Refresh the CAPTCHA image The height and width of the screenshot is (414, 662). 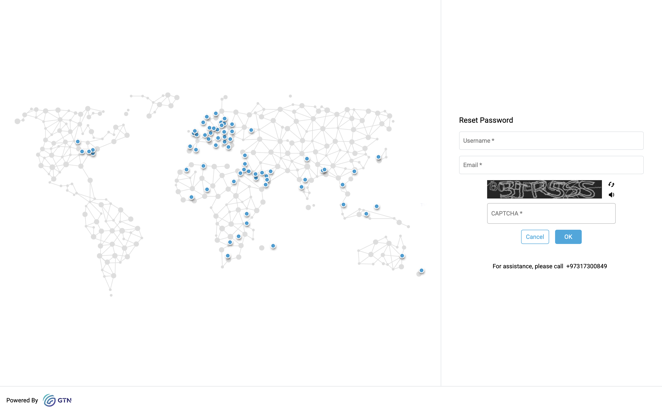tap(611, 184)
